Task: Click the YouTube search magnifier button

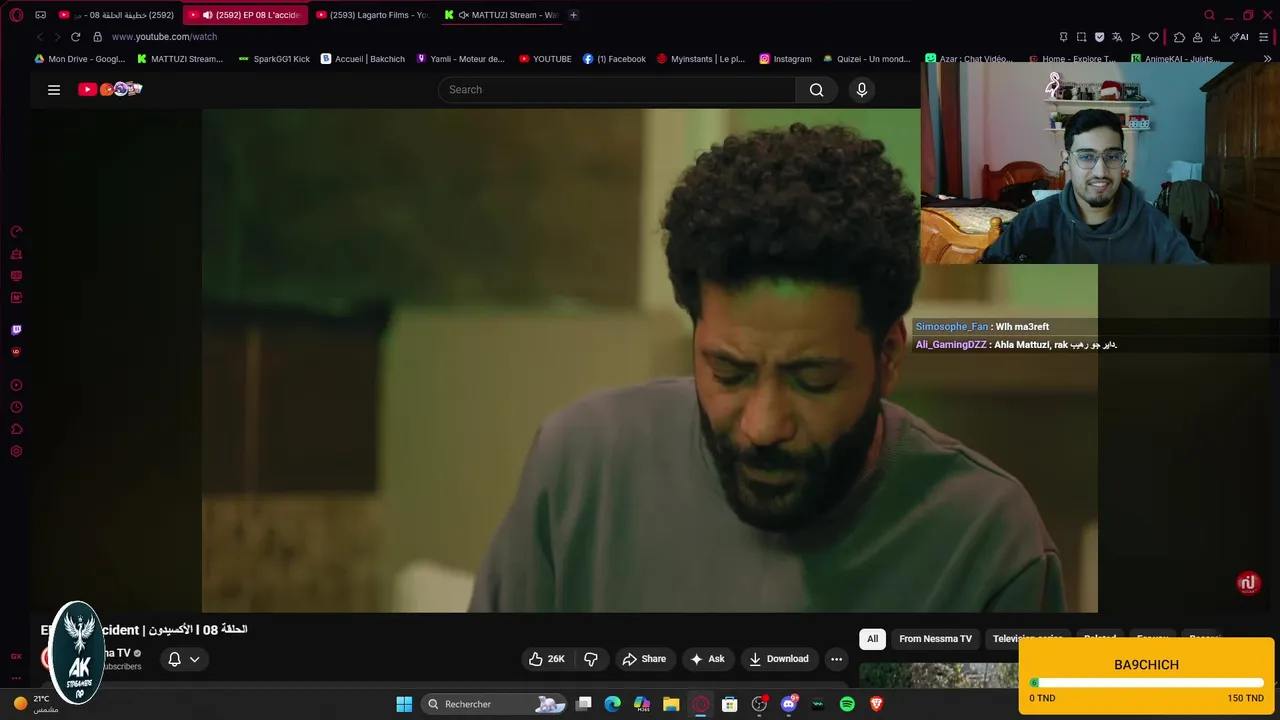Action: (817, 90)
